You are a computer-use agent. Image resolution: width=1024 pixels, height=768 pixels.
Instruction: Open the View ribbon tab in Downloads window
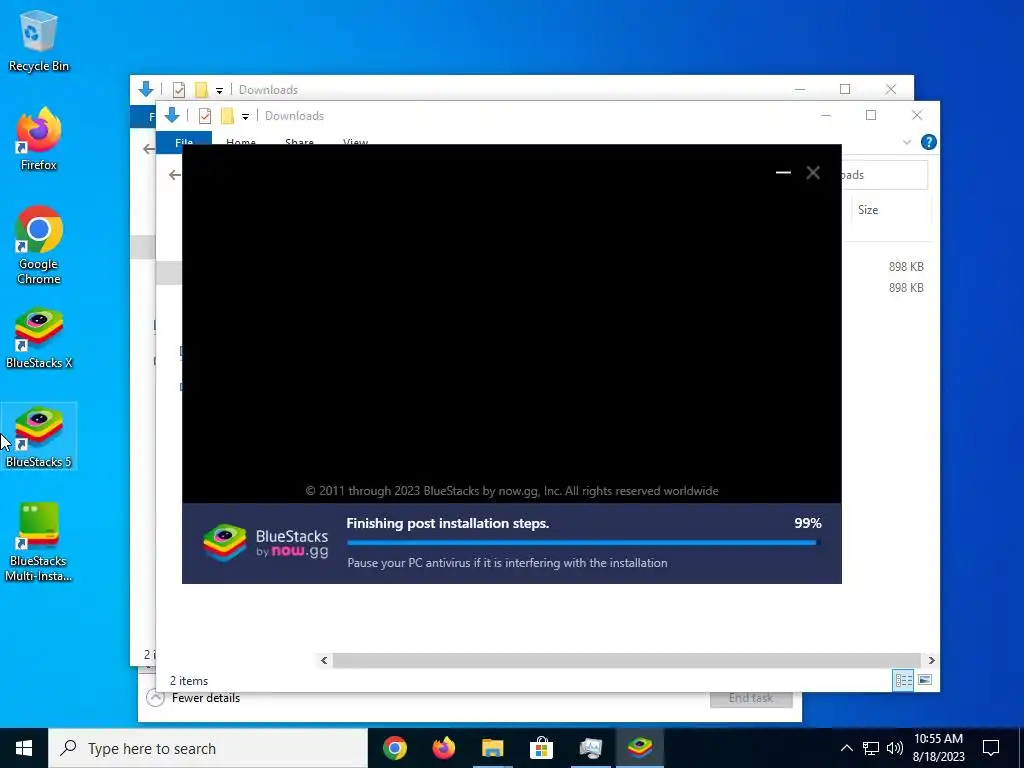(355, 141)
